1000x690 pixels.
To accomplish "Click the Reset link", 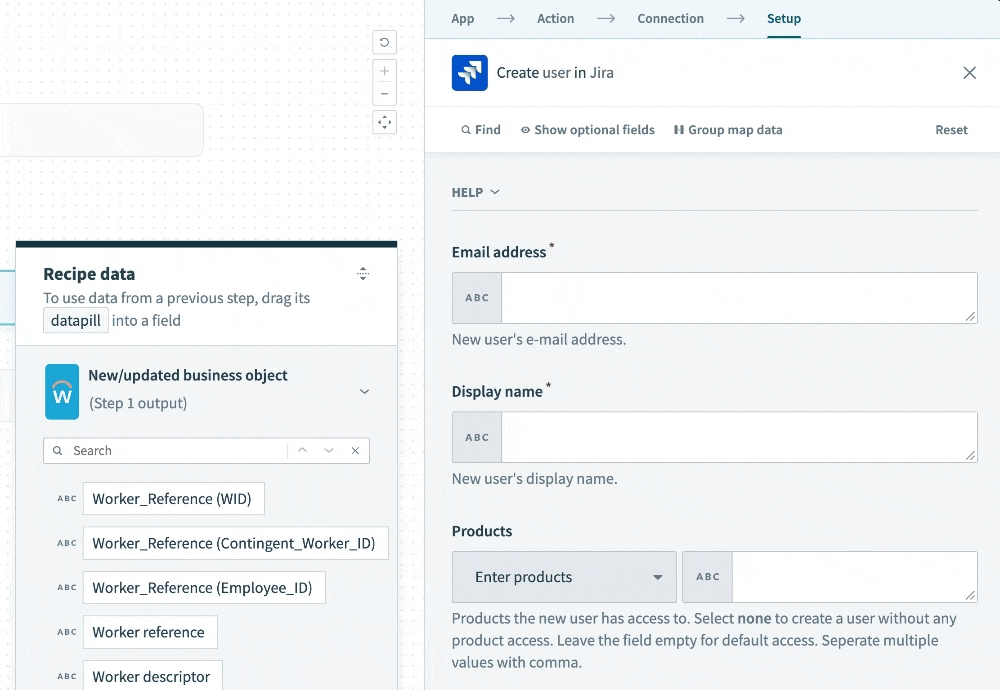I will pos(951,130).
